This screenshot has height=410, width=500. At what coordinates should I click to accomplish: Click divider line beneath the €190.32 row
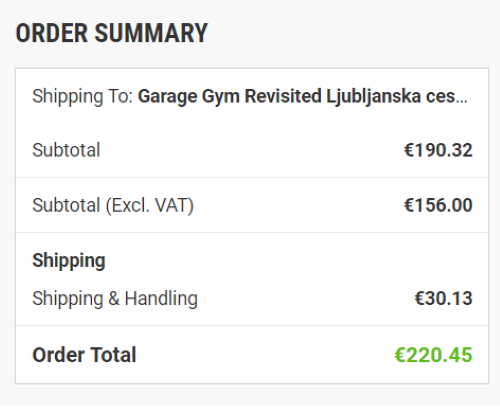[252, 177]
